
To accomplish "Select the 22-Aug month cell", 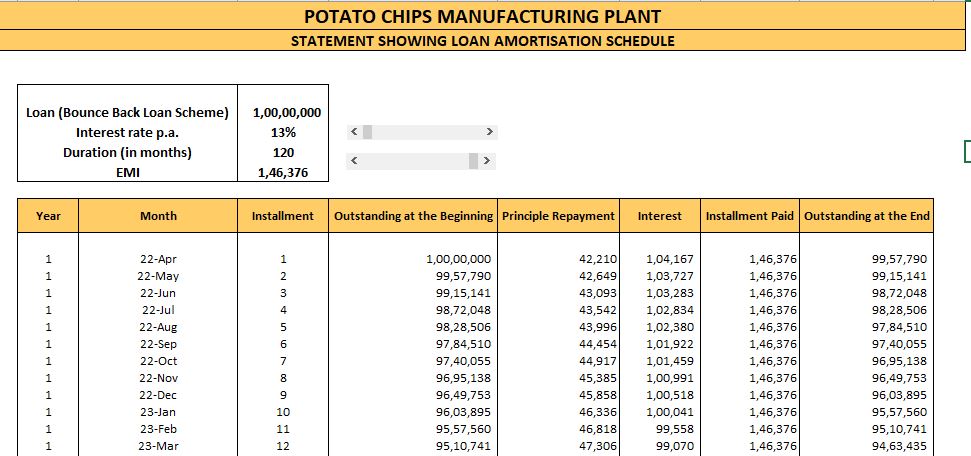I will 158,327.
